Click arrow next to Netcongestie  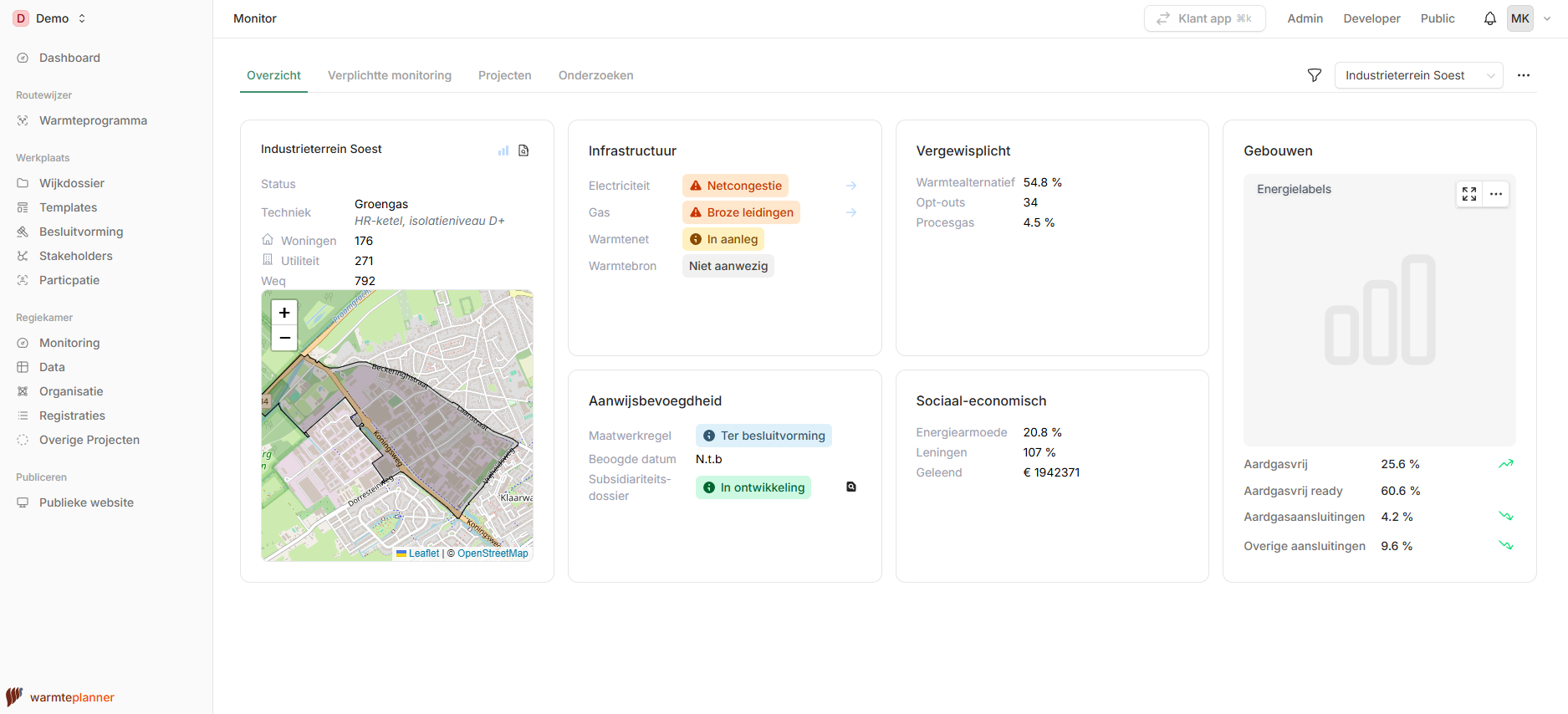click(x=851, y=186)
